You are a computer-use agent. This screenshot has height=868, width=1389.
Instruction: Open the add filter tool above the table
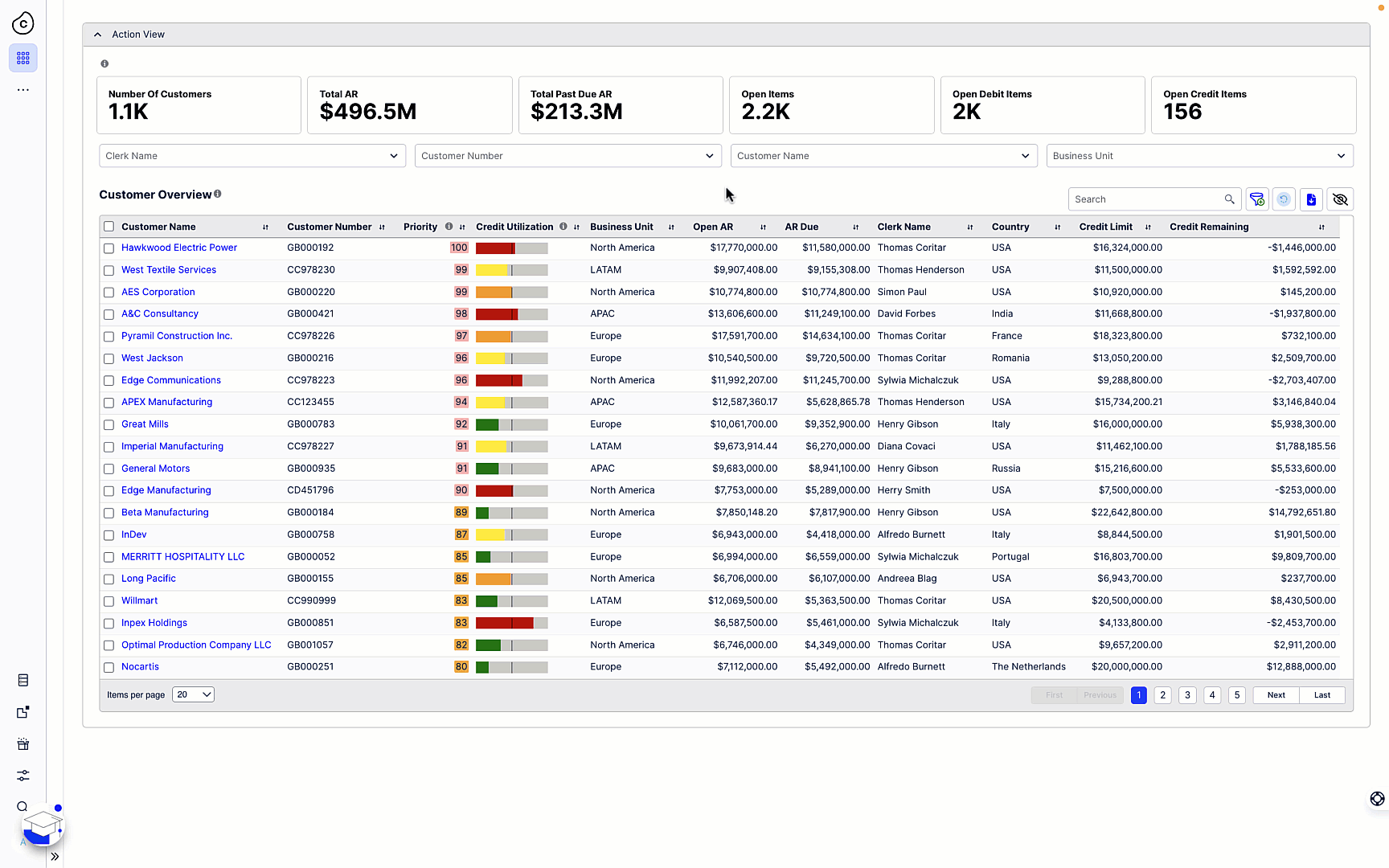click(x=1257, y=199)
